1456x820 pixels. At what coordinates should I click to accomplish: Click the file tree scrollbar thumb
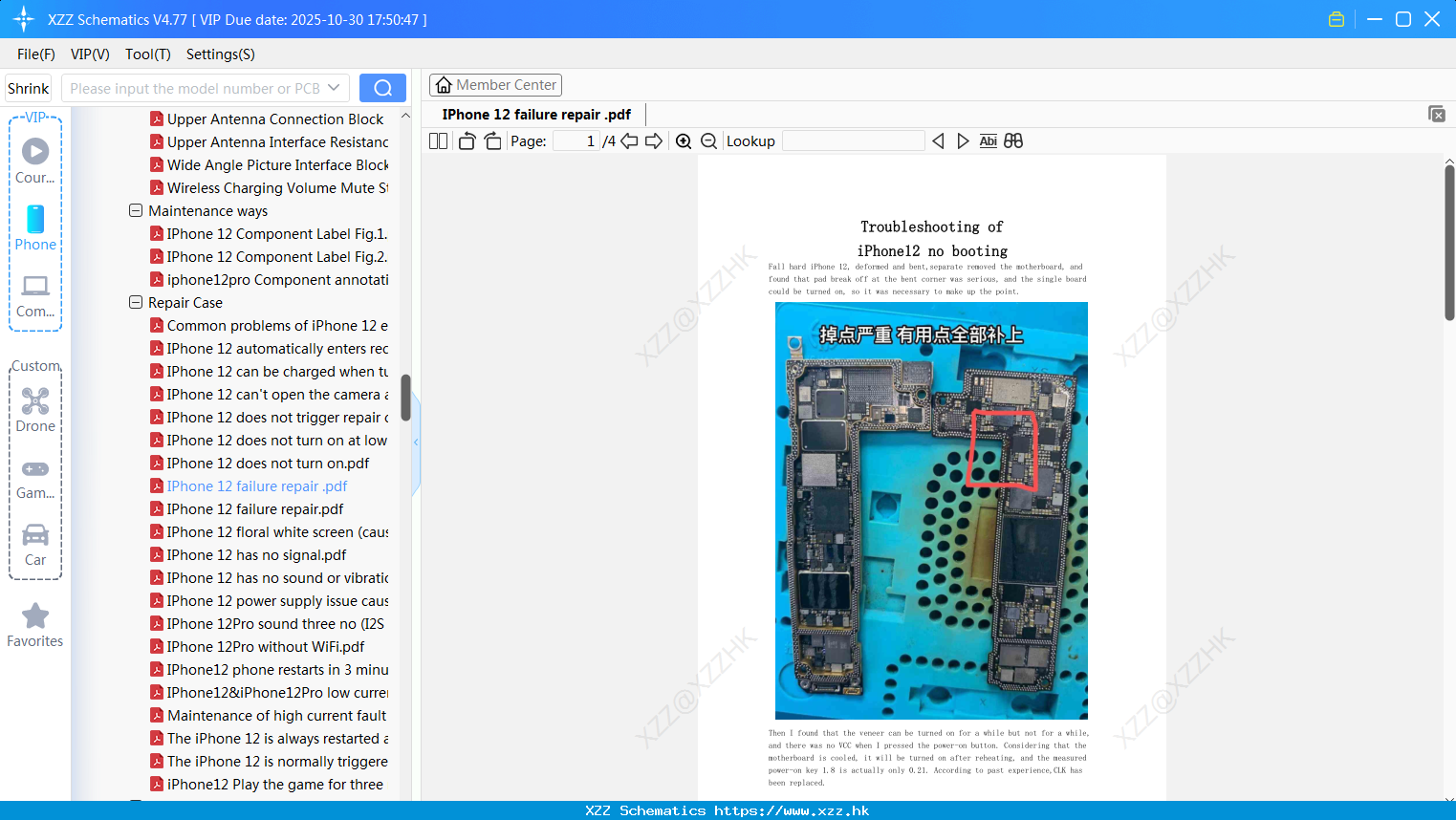405,398
